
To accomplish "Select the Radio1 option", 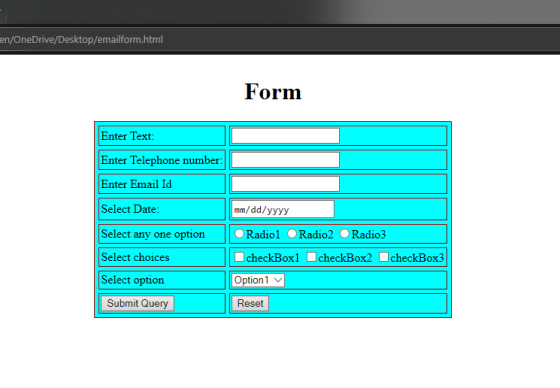I will (239, 234).
